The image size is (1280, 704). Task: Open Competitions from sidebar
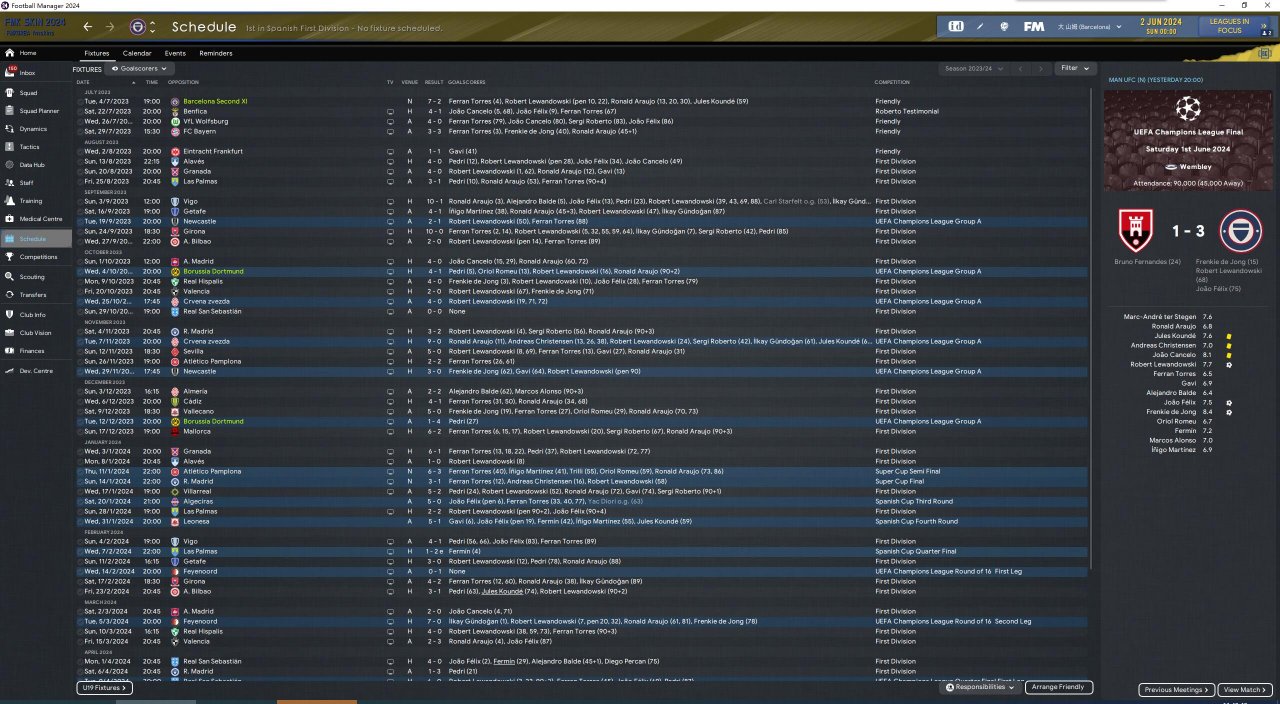pos(38,257)
